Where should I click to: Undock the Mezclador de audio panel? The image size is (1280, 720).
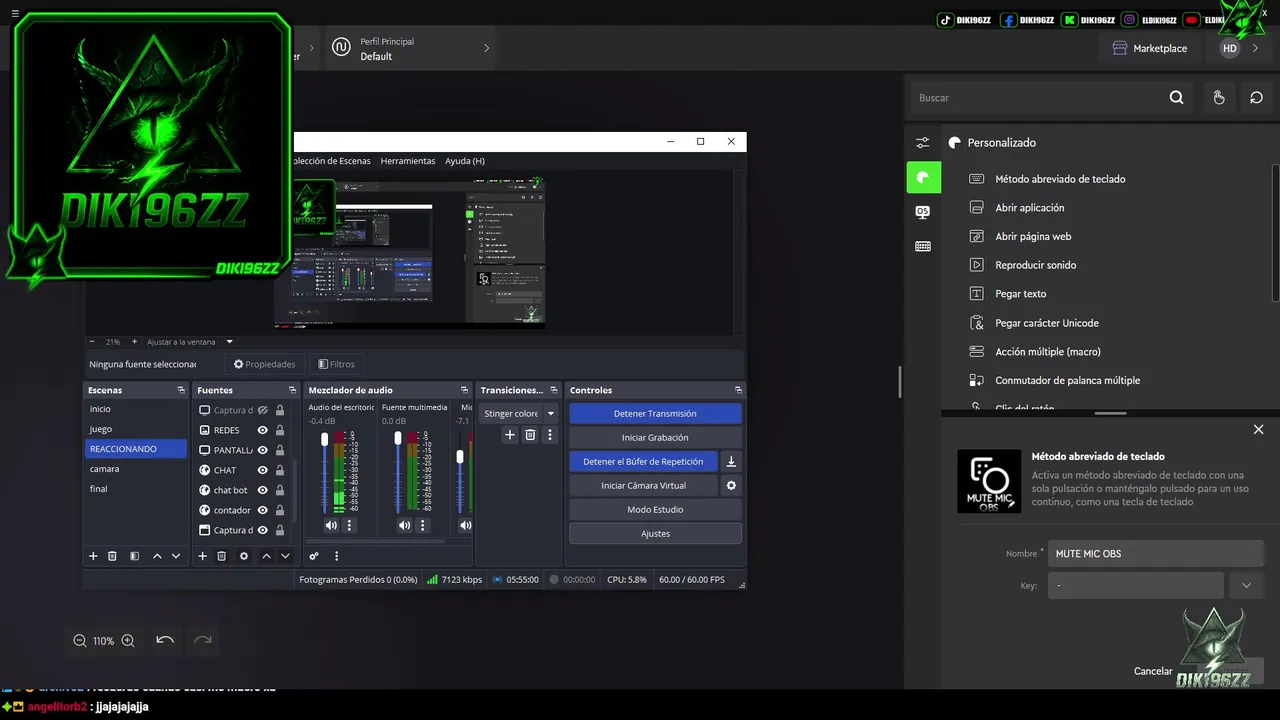click(x=464, y=390)
